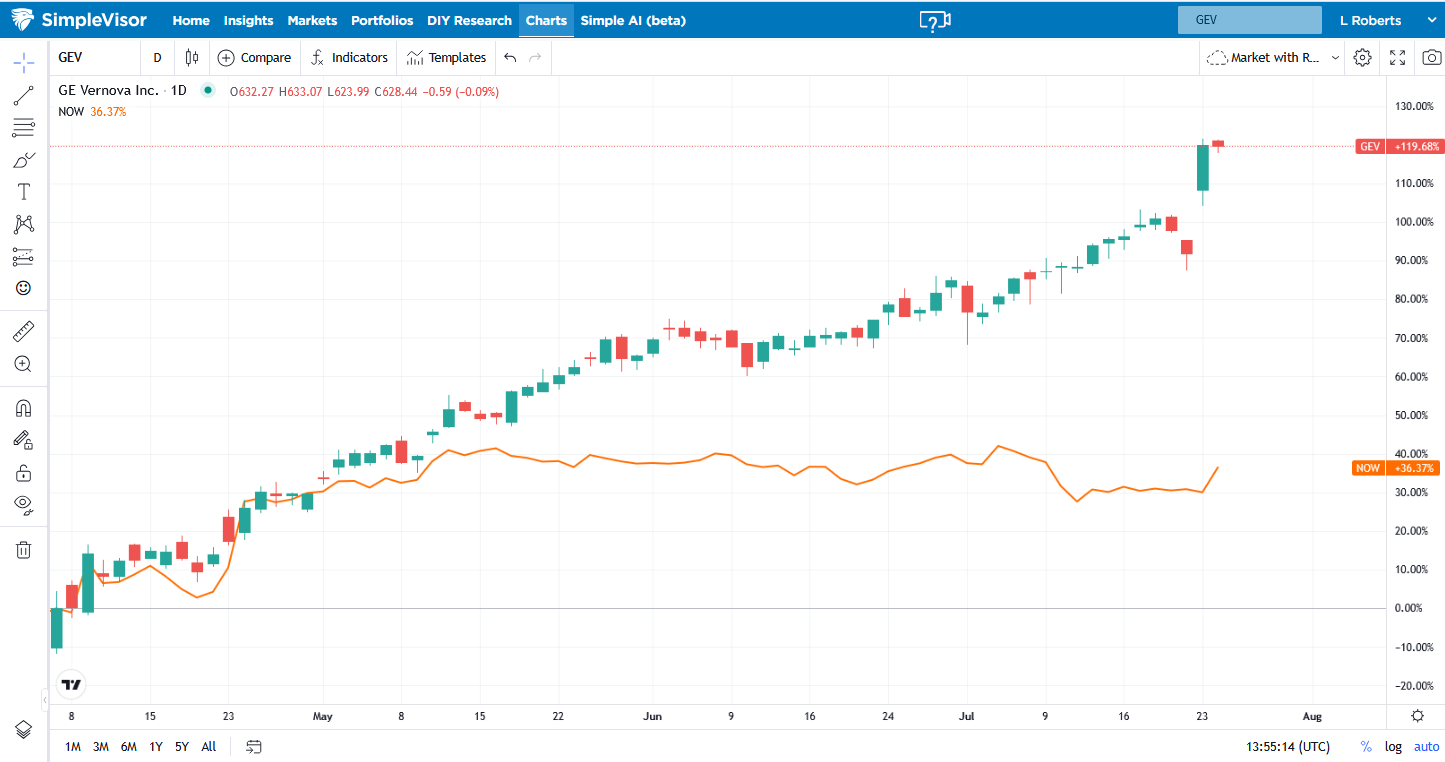
Task: Undo the last chart action
Action: pos(510,58)
